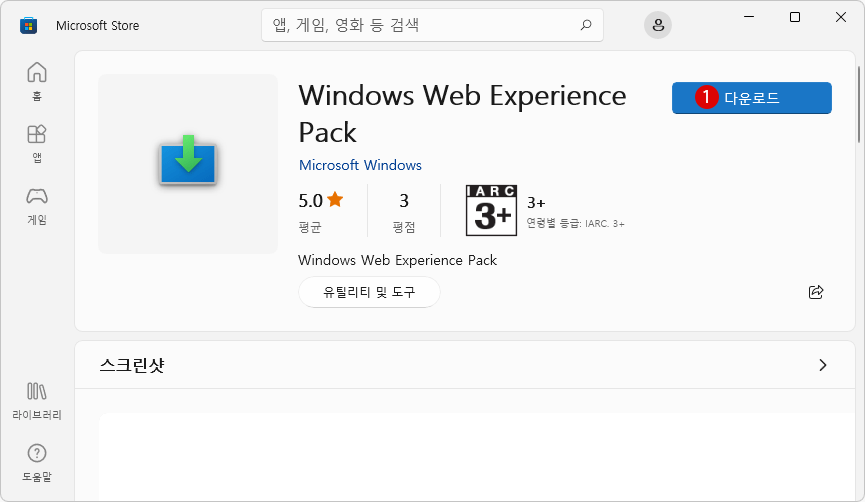Click the 3 ratings (평점) count
Screen dimensions: 865x502
(404, 211)
